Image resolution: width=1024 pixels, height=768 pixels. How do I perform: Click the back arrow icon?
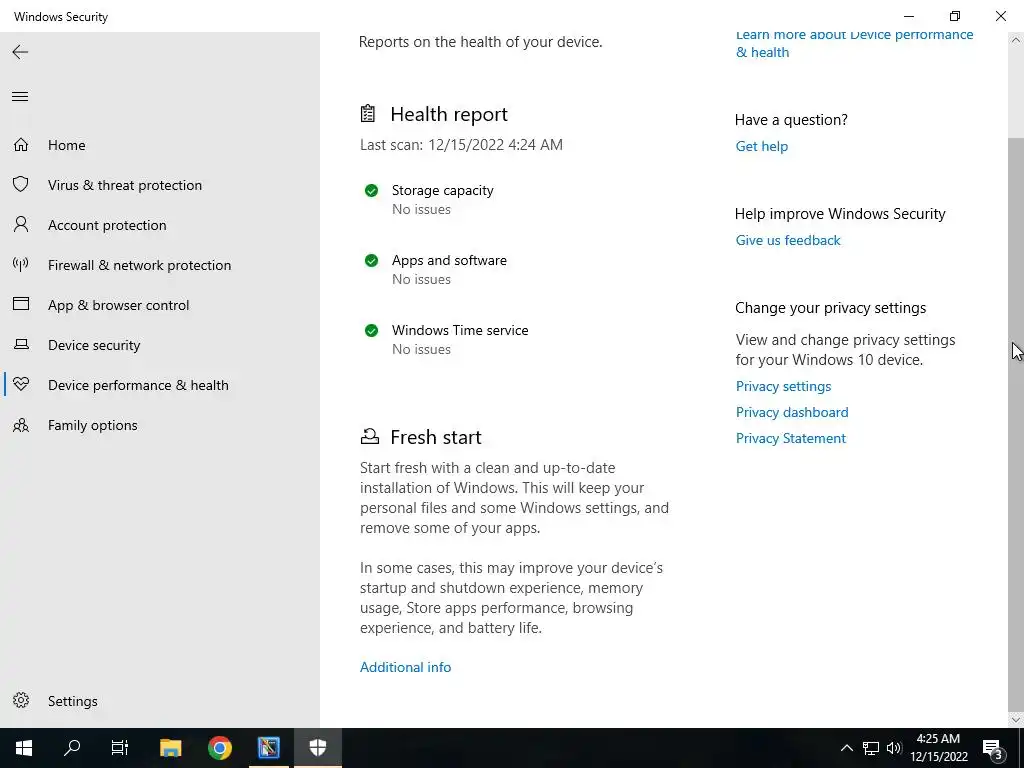[x=20, y=52]
